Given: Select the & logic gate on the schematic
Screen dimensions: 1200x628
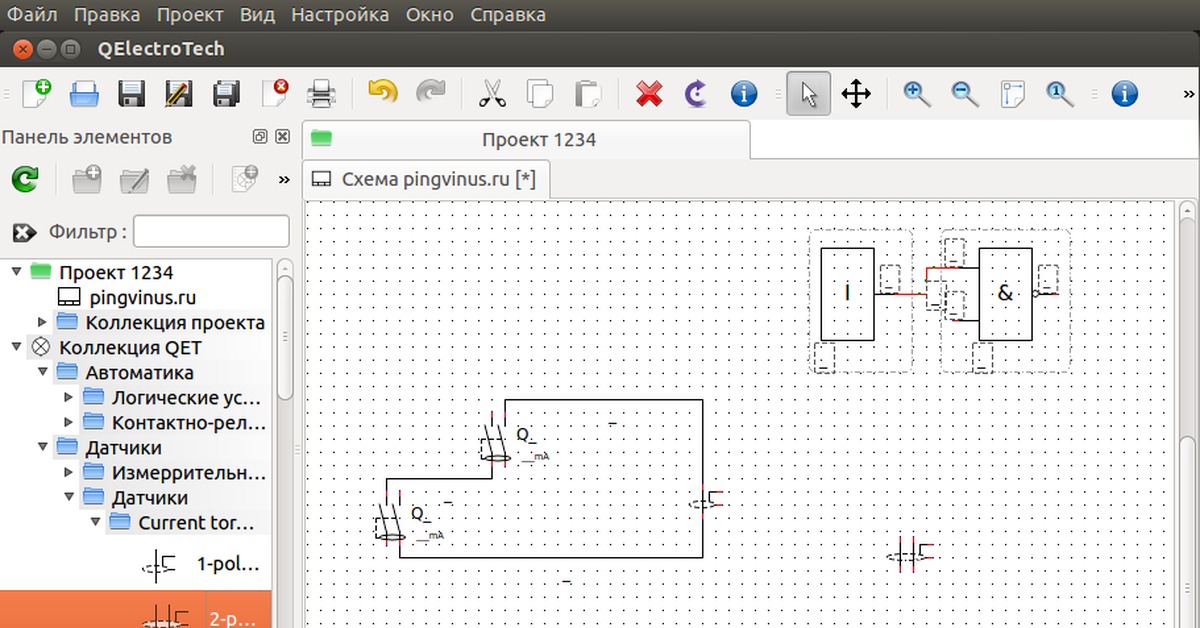Looking at the screenshot, I should (x=1006, y=294).
